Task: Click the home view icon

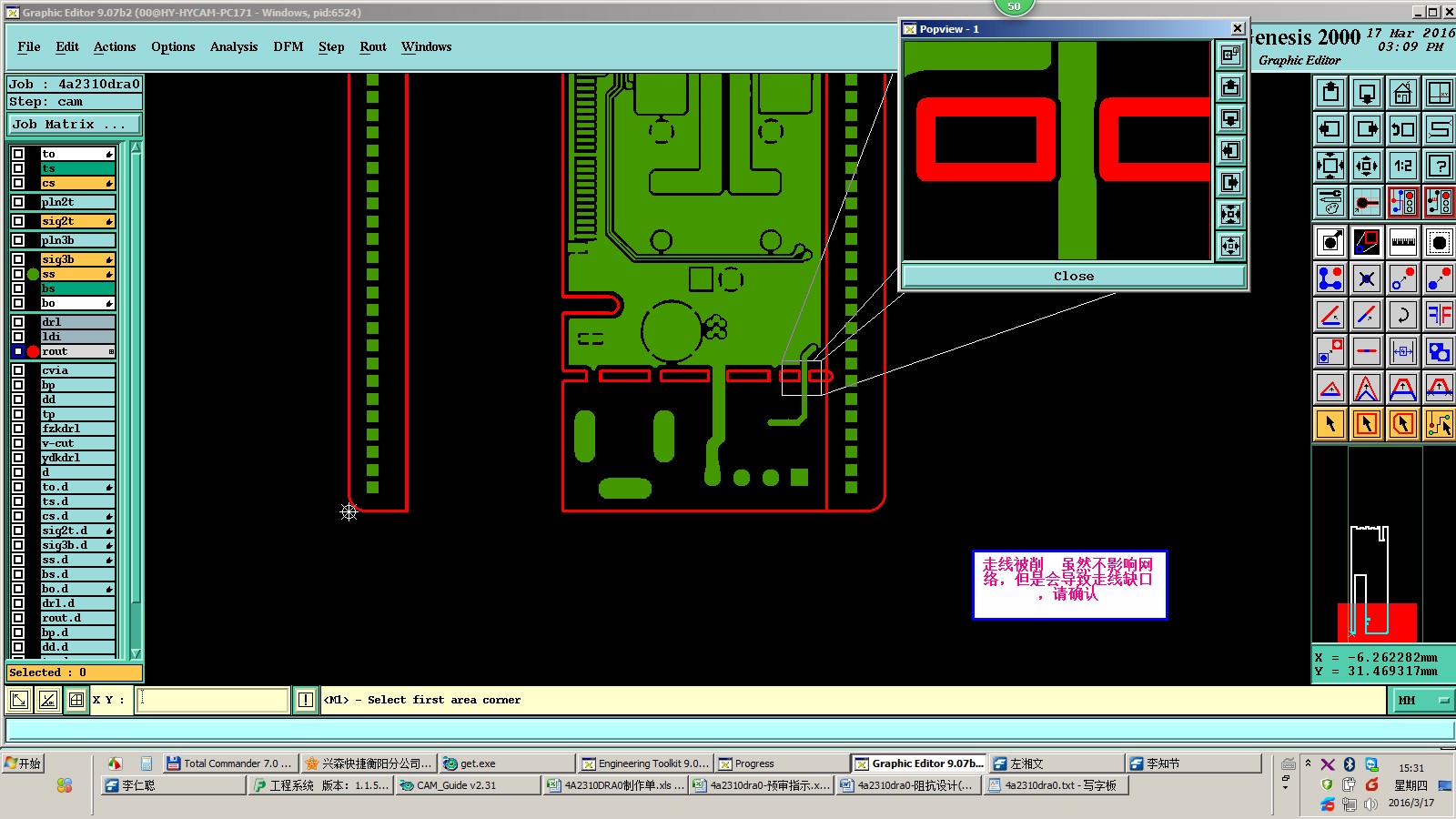Action: coord(1402,93)
